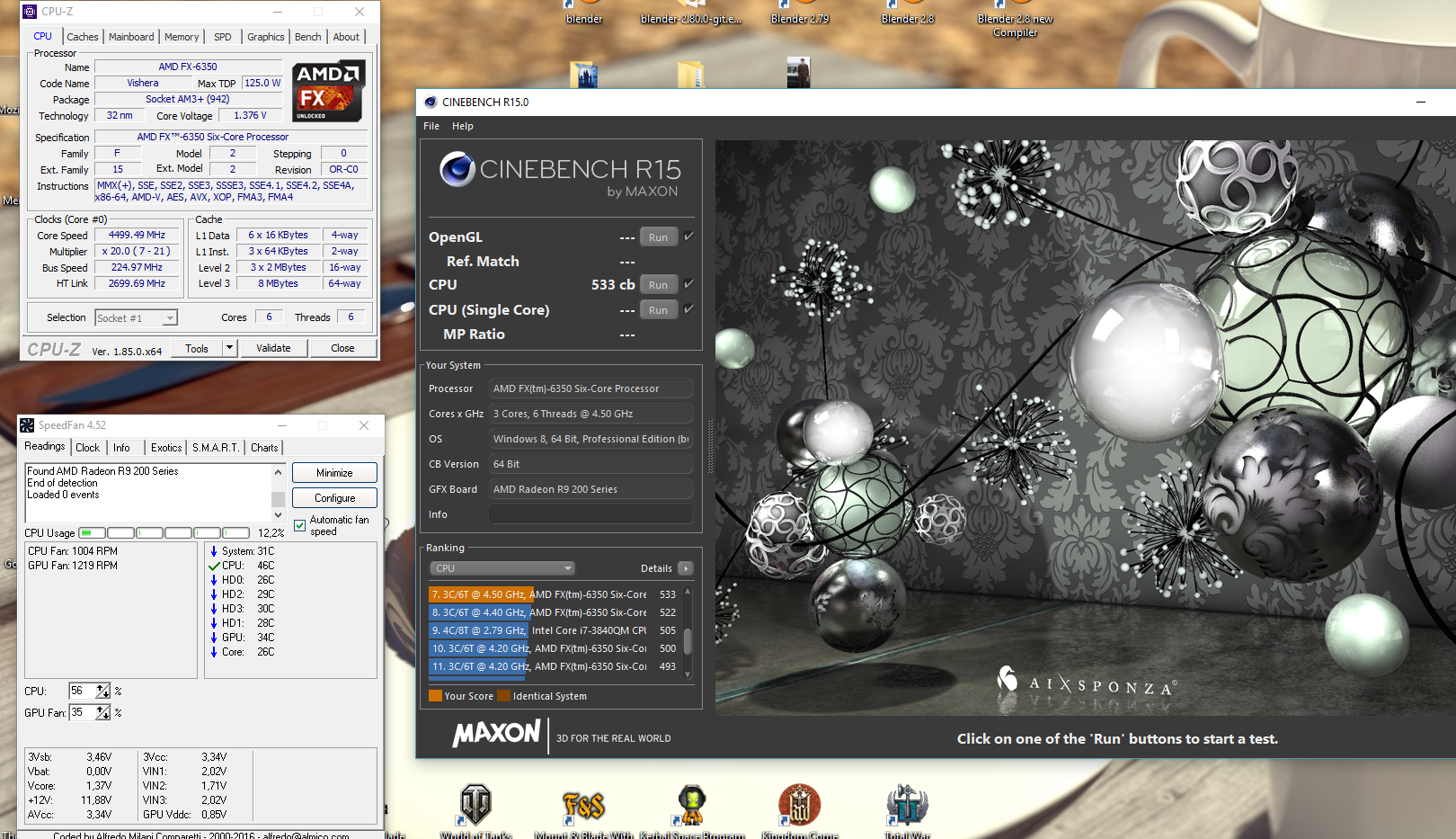Open the Kerbal Space Program shortcut
Screen dimensions: 1456x839
point(692,810)
